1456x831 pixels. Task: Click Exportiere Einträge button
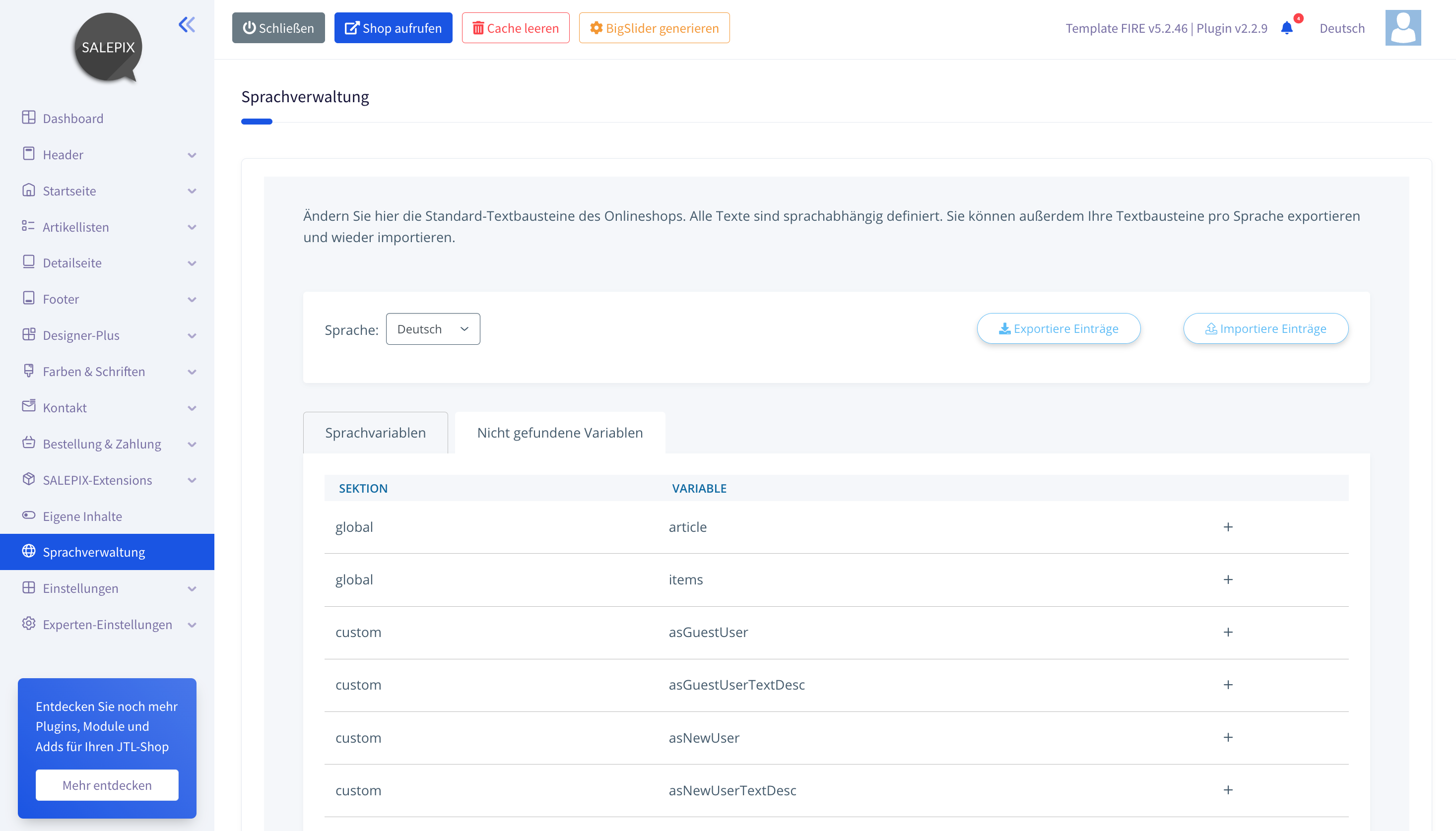(x=1058, y=329)
